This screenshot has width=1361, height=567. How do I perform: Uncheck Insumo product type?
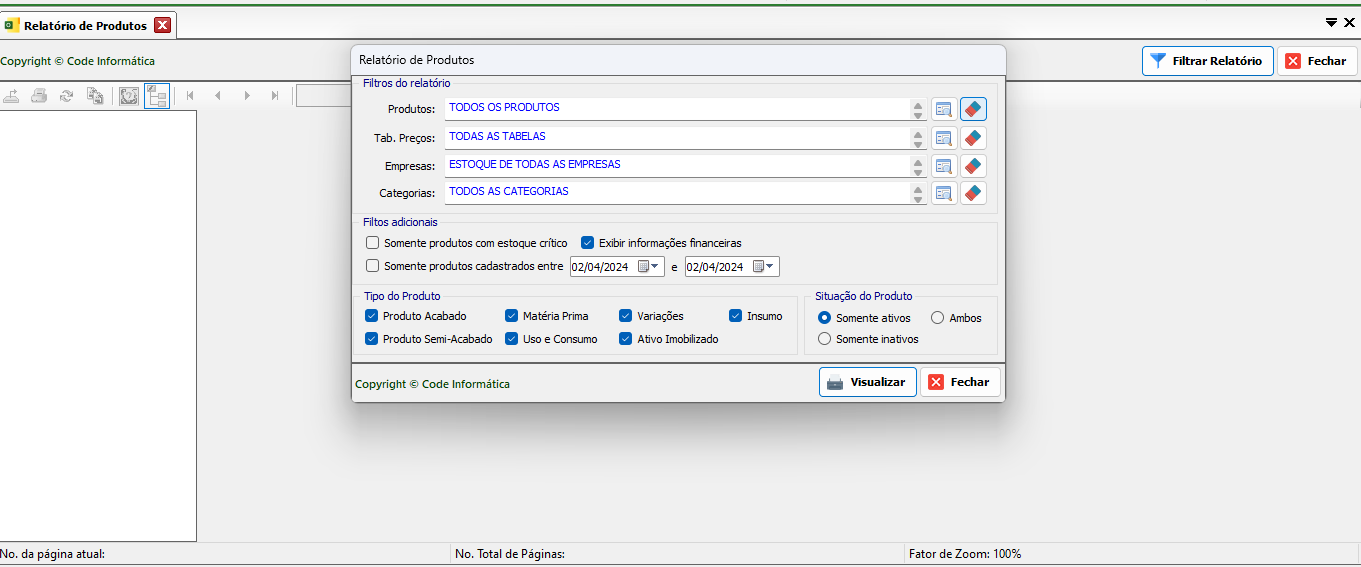click(736, 316)
